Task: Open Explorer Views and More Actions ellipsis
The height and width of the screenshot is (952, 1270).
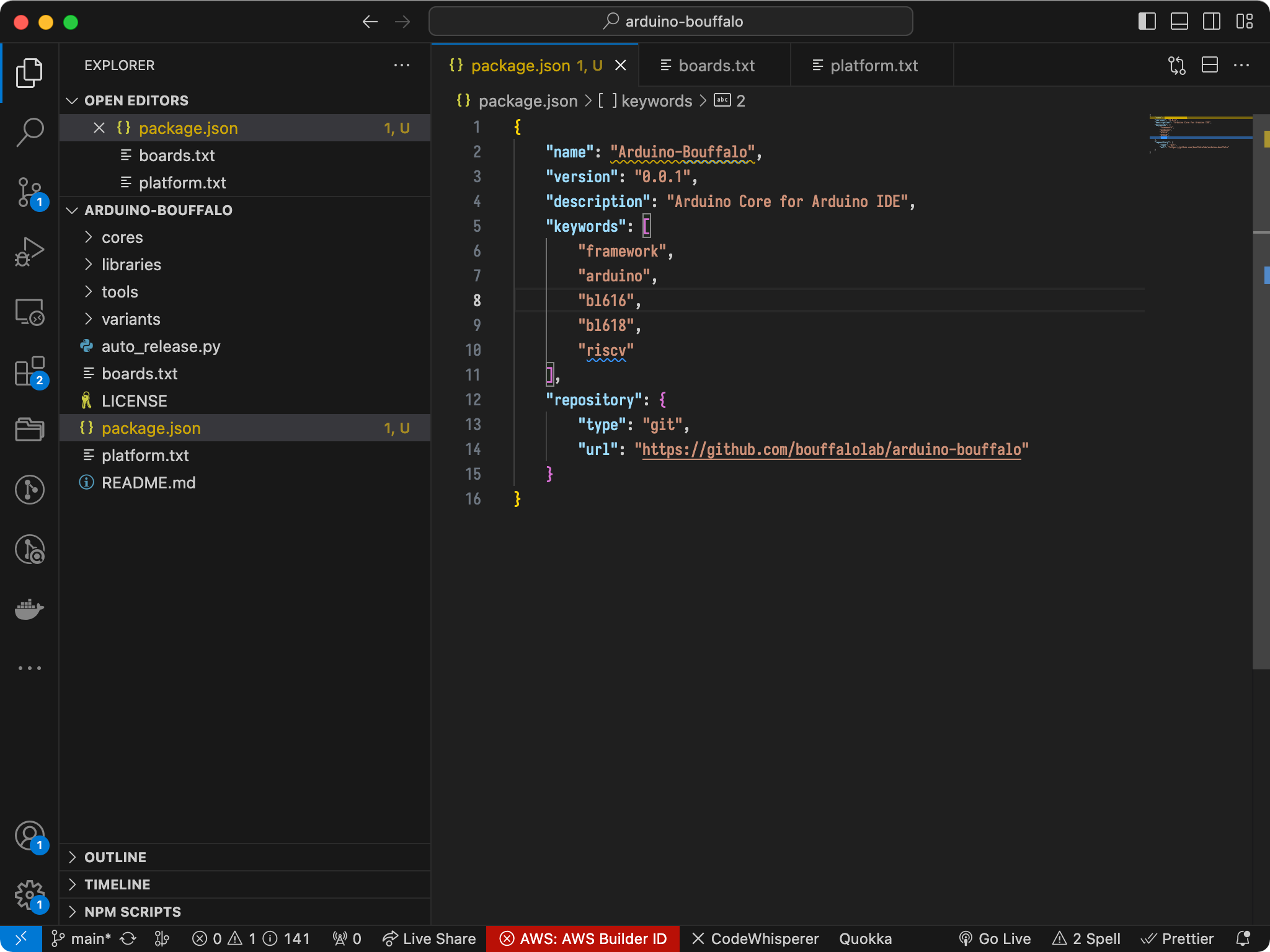Action: 402,65
